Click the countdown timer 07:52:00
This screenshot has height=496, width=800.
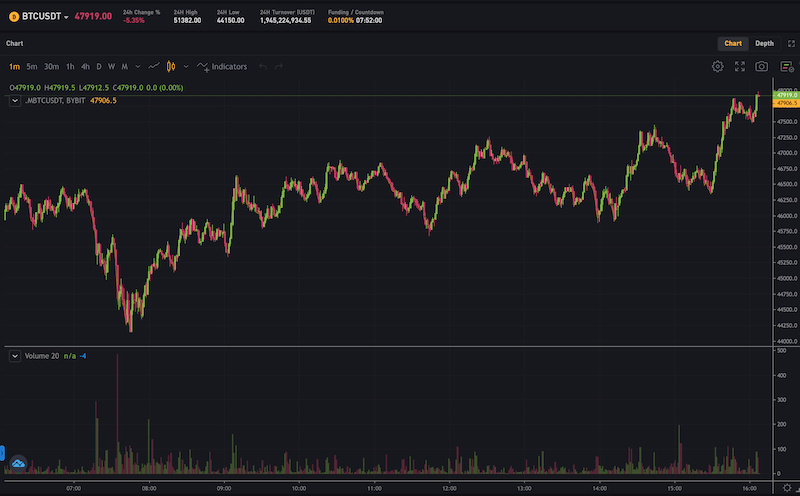[x=369, y=20]
